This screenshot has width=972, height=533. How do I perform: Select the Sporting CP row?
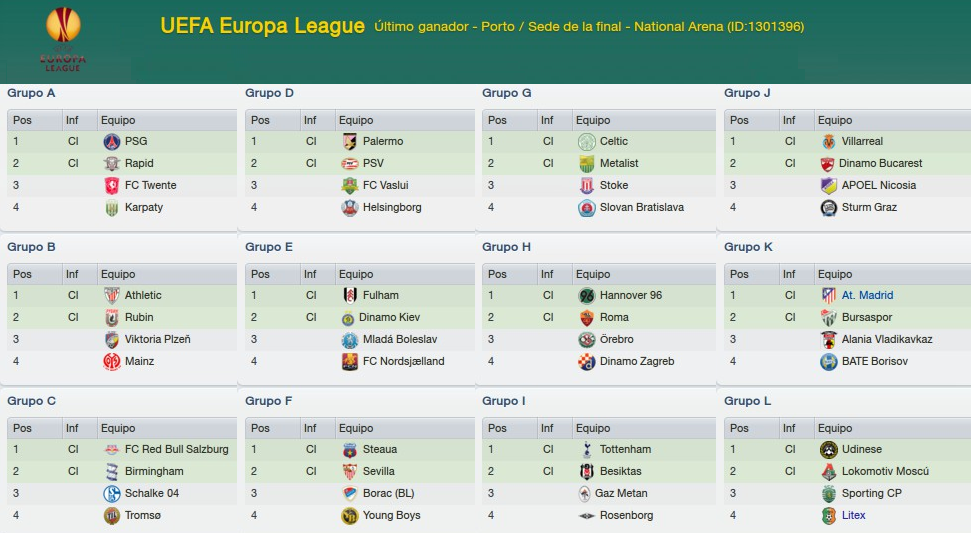coord(847,493)
